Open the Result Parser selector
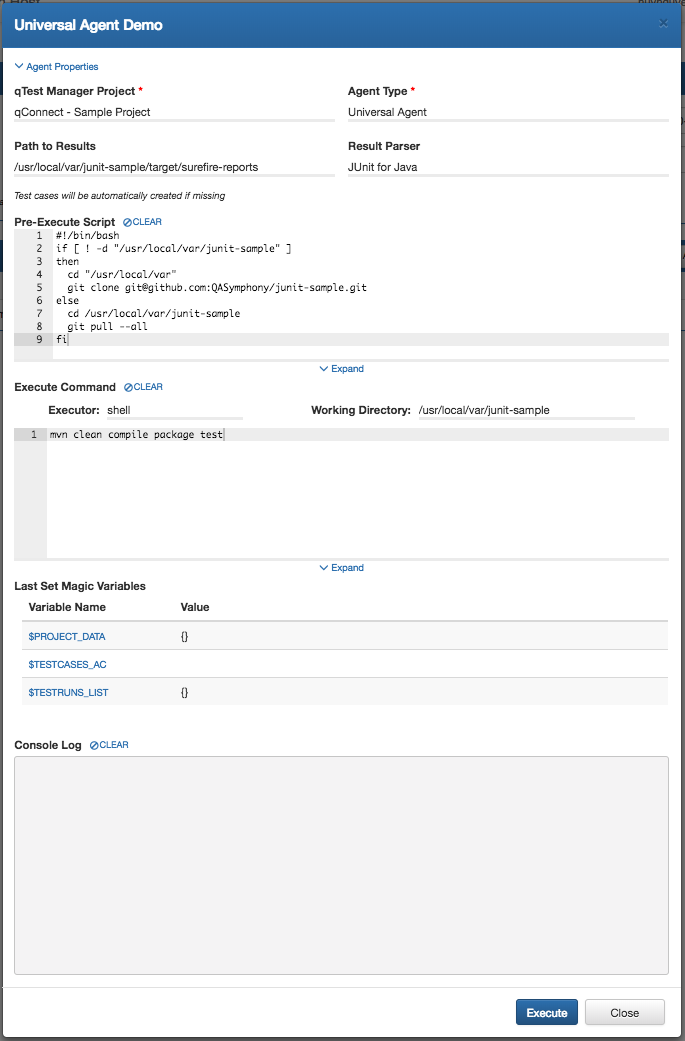 507,167
